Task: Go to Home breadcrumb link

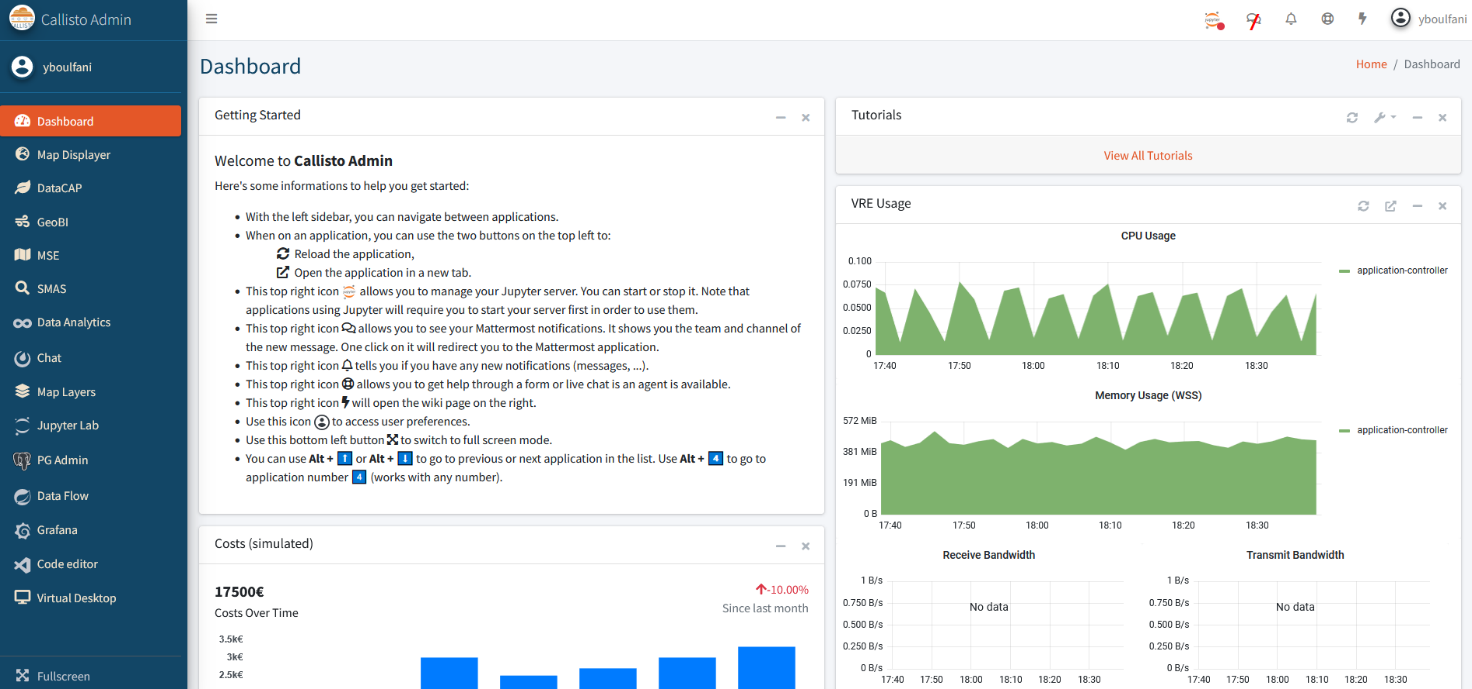Action: pos(1371,64)
